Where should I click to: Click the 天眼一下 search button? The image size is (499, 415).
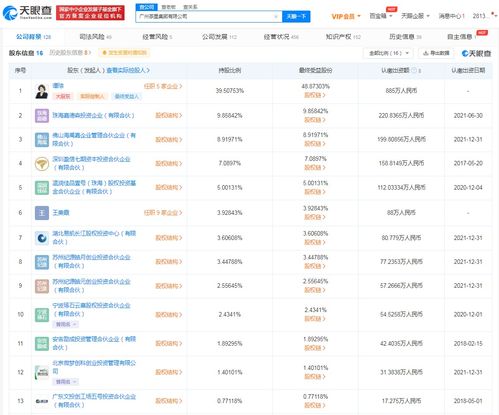[x=296, y=16]
